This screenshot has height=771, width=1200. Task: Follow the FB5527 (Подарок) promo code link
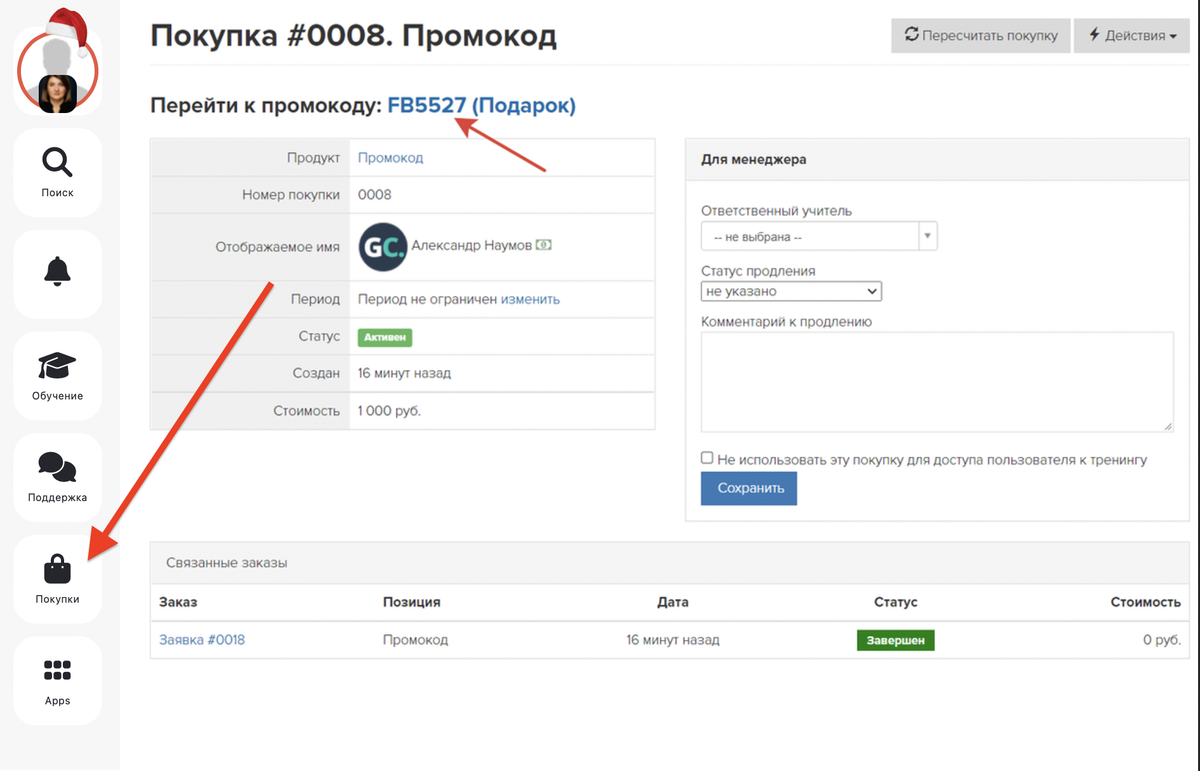[x=481, y=105]
